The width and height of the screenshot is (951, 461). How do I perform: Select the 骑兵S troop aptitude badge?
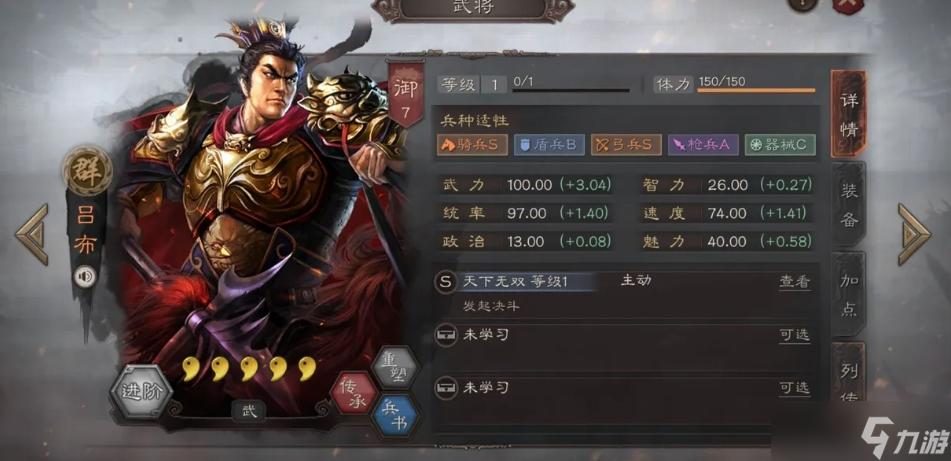472,145
